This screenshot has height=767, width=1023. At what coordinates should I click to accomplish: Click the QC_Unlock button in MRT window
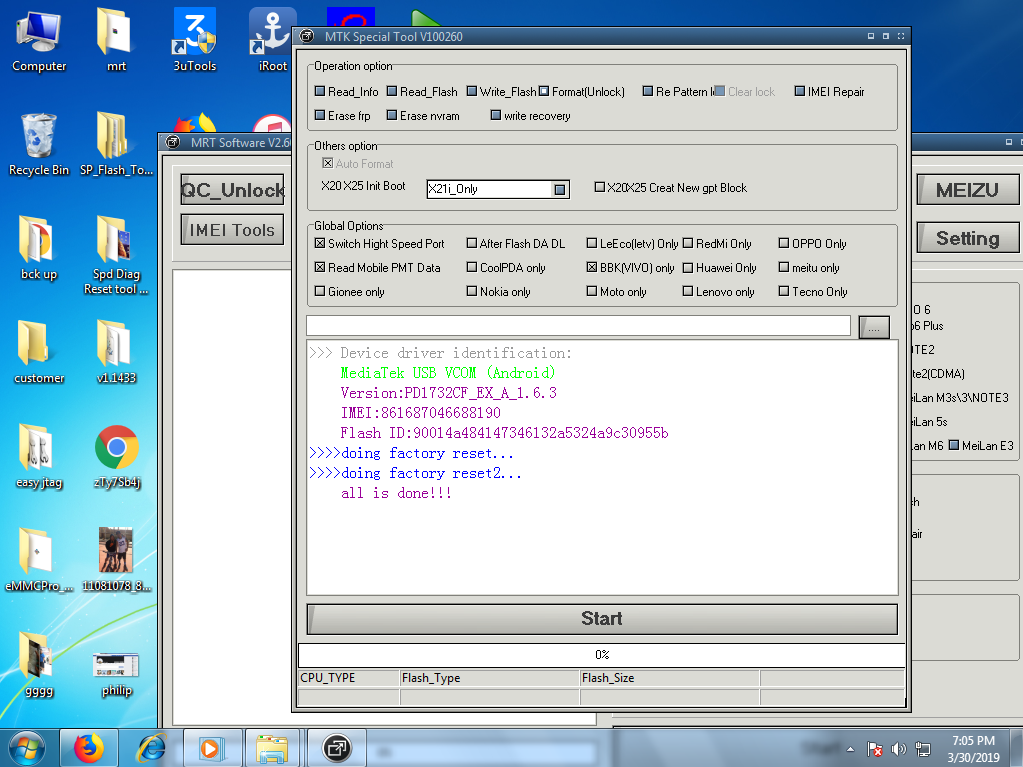[x=232, y=190]
